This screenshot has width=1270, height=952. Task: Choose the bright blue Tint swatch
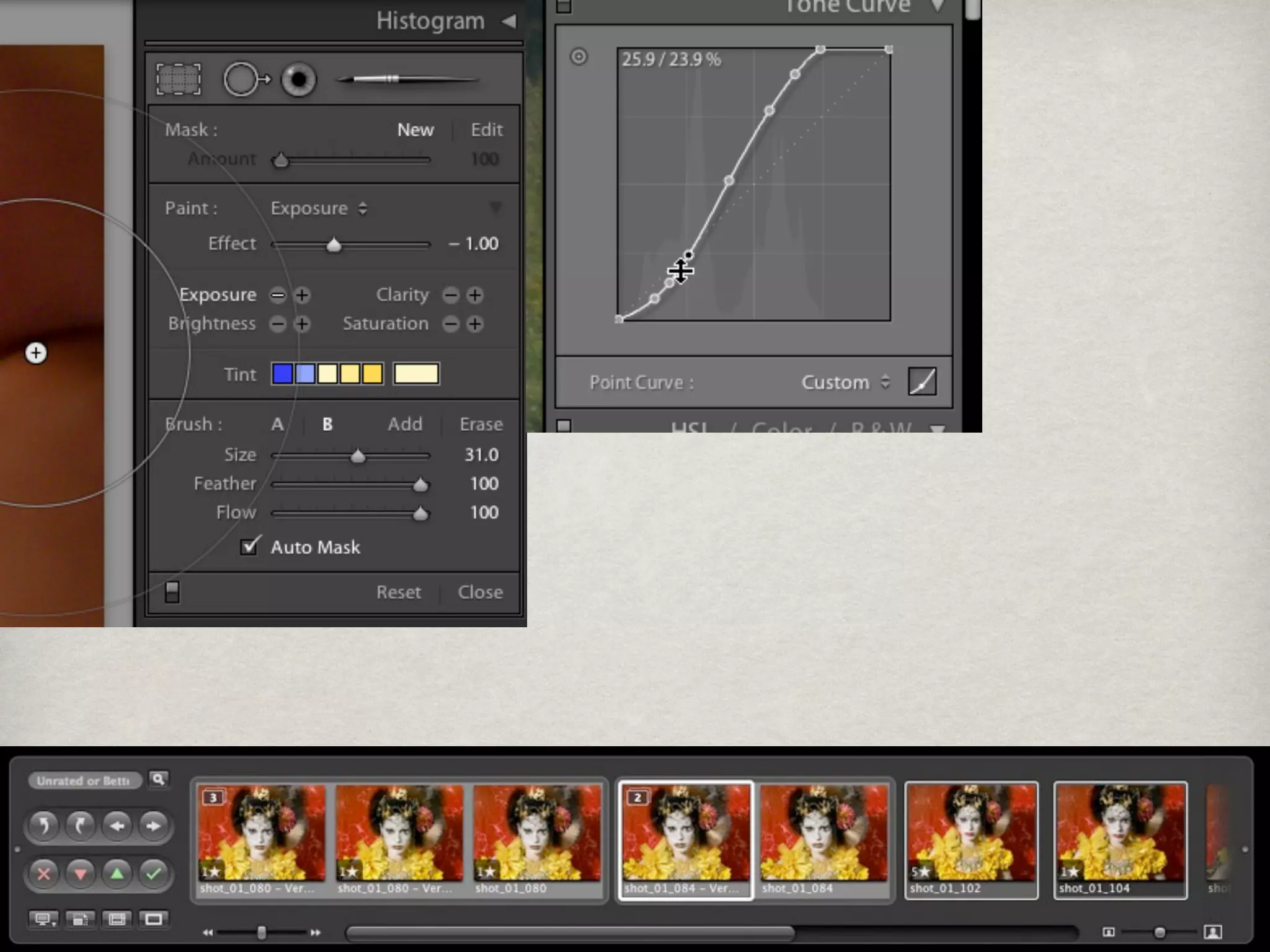point(282,374)
